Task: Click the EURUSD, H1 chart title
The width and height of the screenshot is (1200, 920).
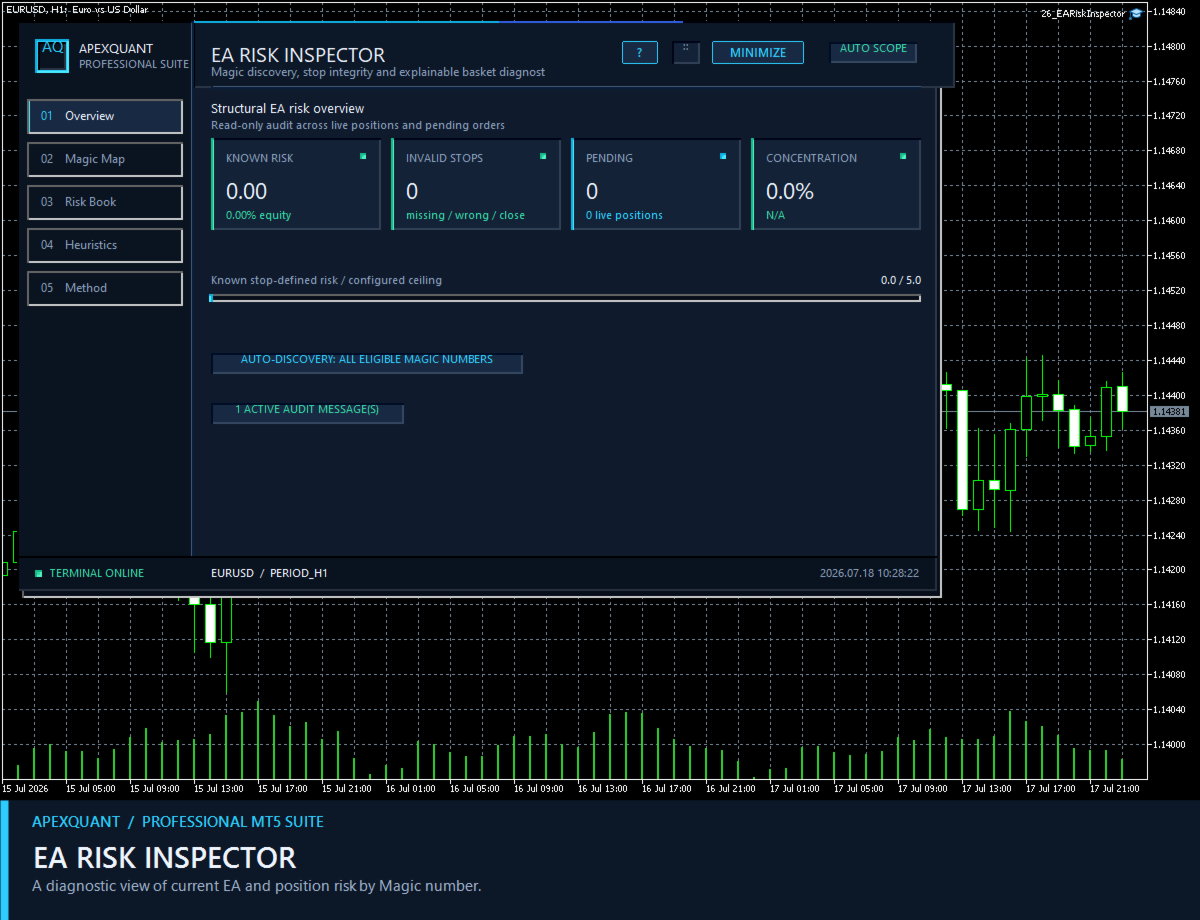Action: click(x=76, y=9)
